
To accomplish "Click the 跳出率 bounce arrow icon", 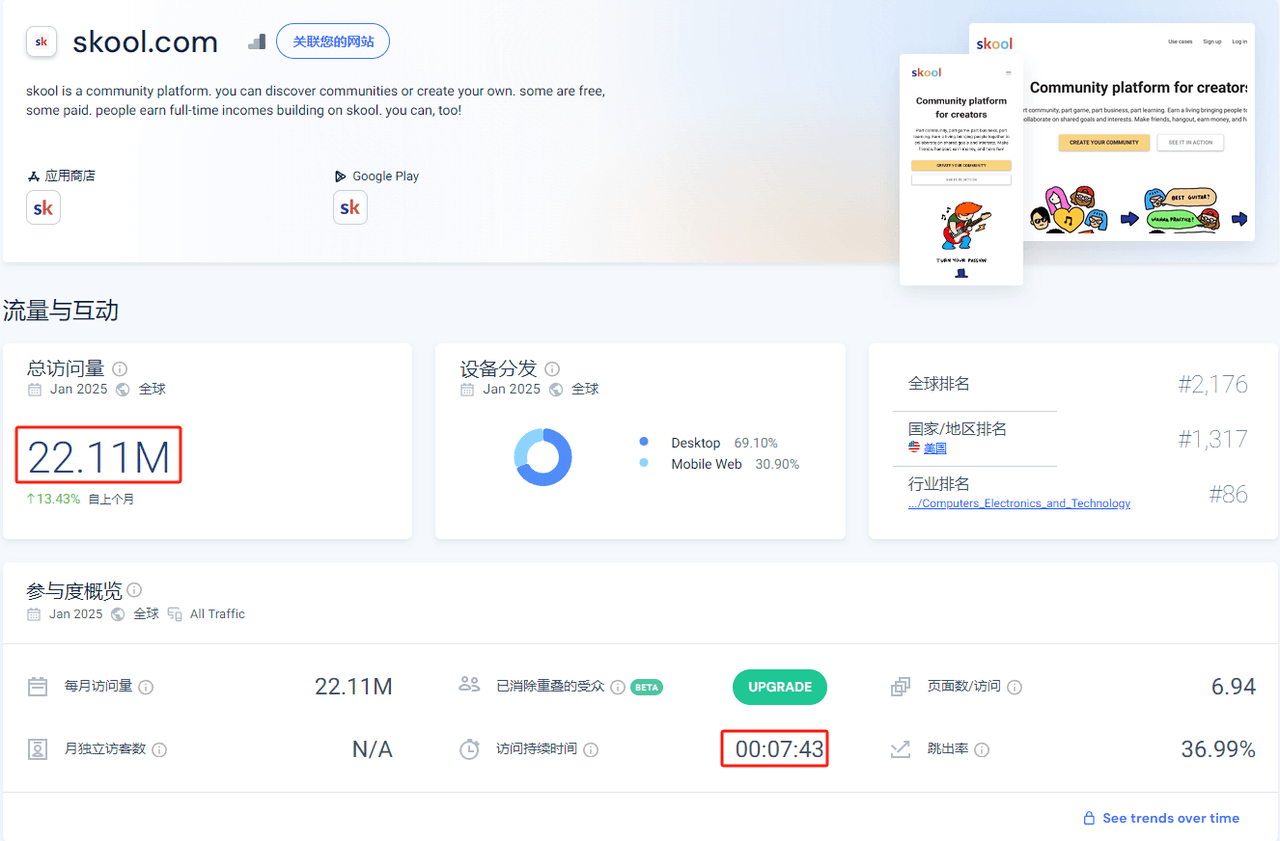I will click(900, 749).
